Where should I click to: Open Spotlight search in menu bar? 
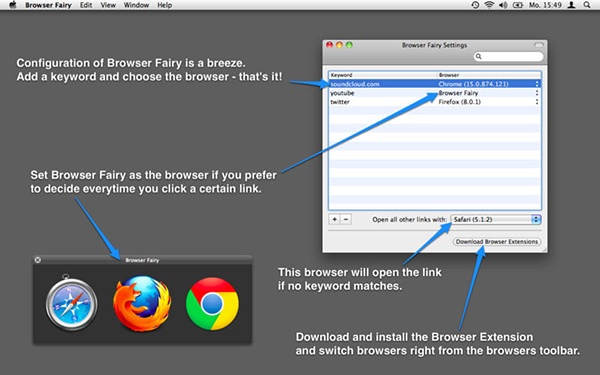(x=587, y=5)
